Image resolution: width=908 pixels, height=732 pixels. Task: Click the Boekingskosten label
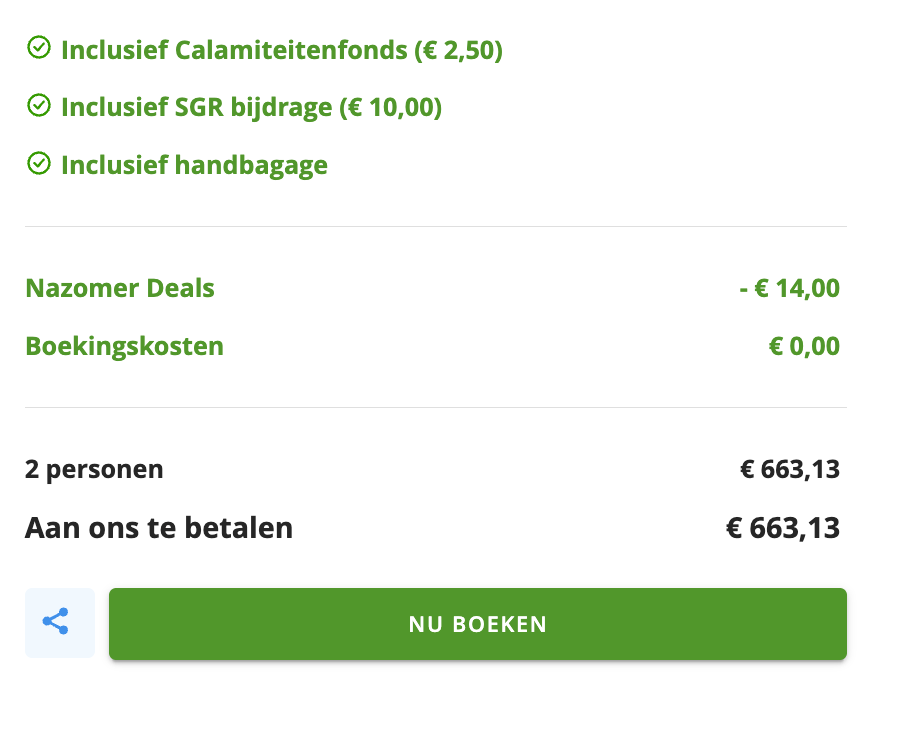(x=124, y=347)
